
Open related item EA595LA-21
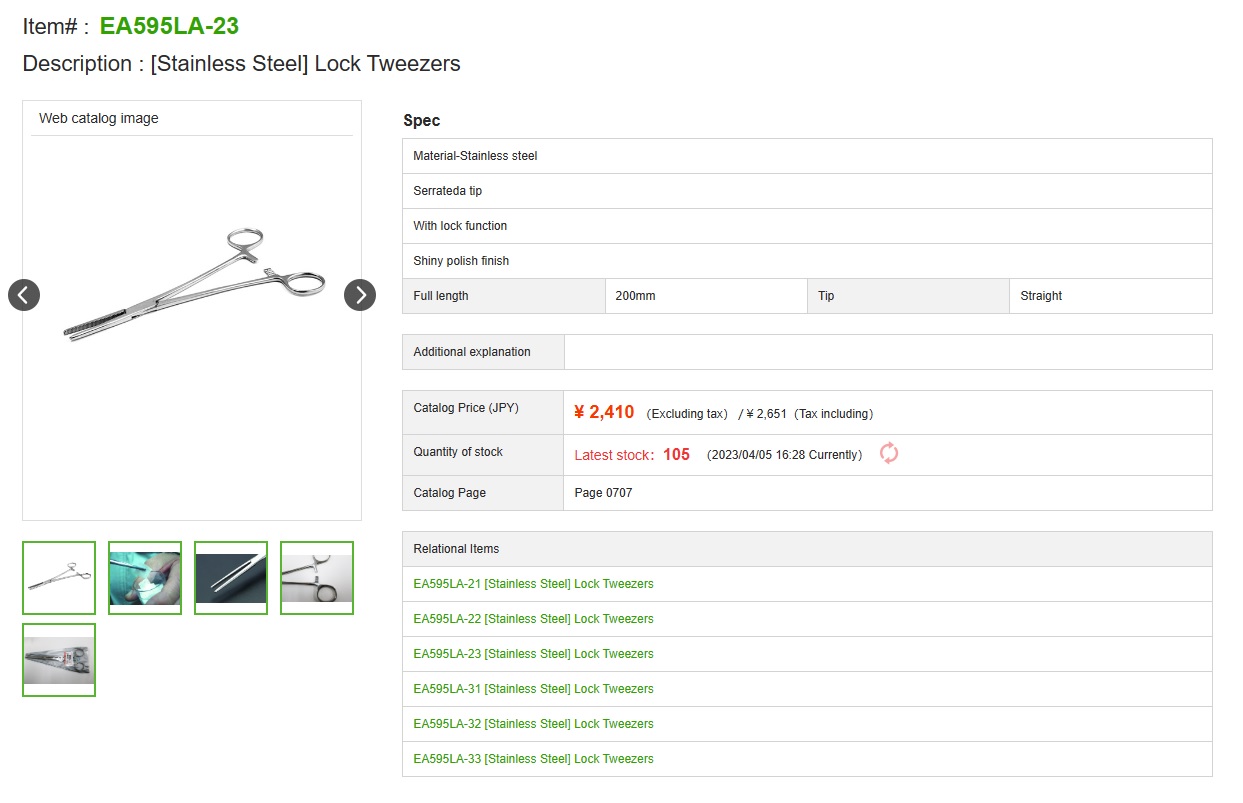tap(533, 584)
